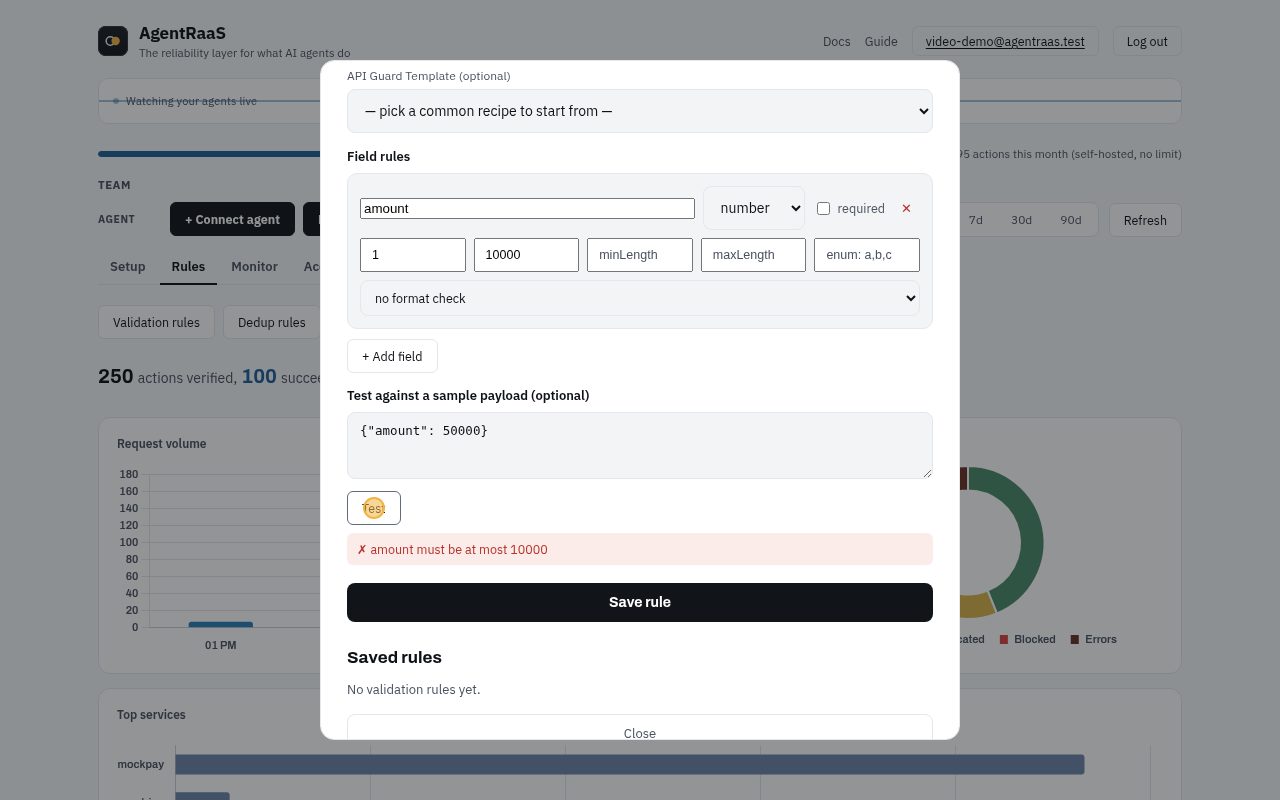This screenshot has width=1280, height=800.
Task: Log out of AgentRaaS
Action: click(x=1147, y=41)
